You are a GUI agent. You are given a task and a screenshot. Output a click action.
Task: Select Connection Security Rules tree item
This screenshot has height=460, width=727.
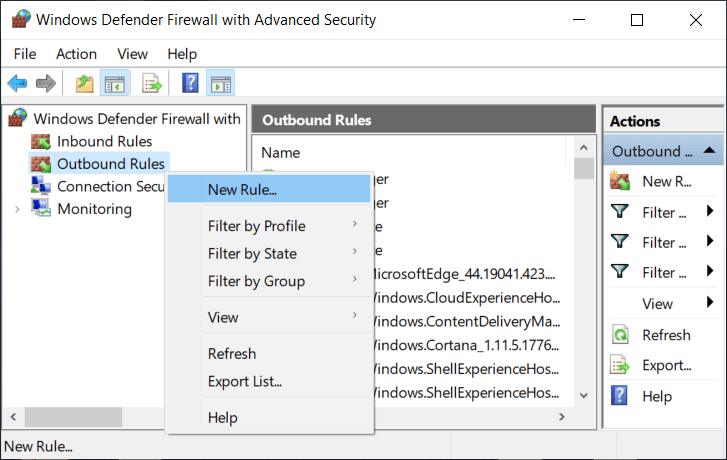111,186
